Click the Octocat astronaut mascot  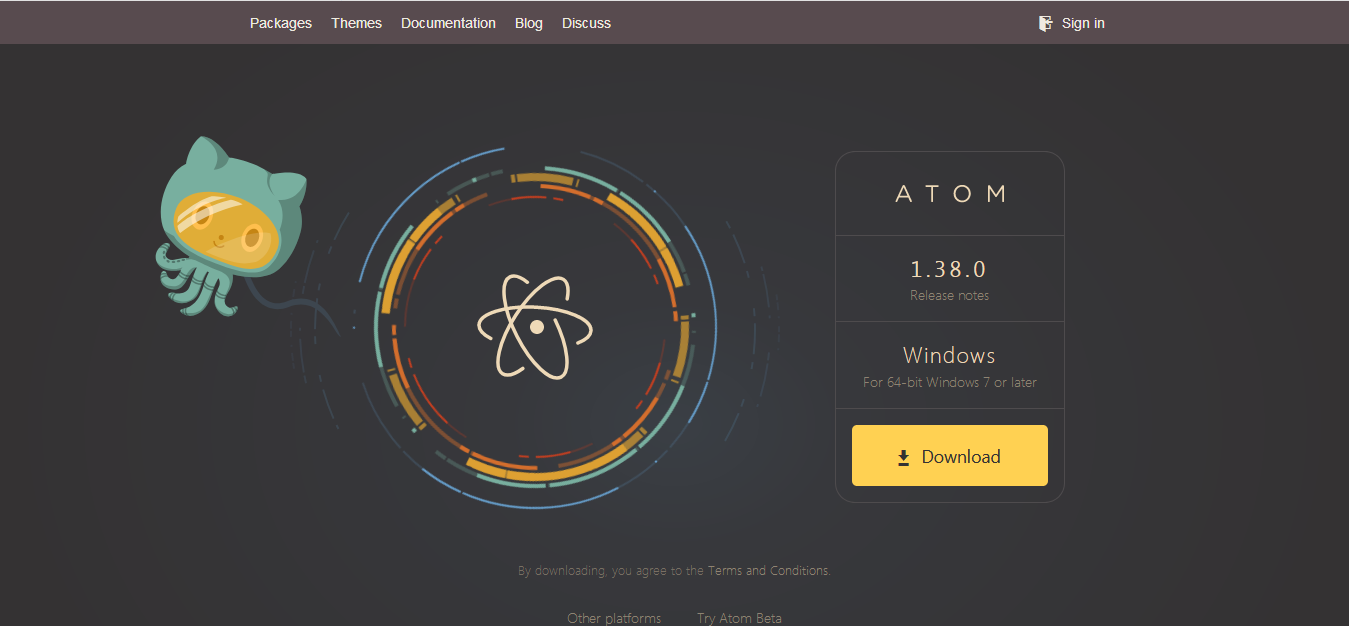(231, 227)
